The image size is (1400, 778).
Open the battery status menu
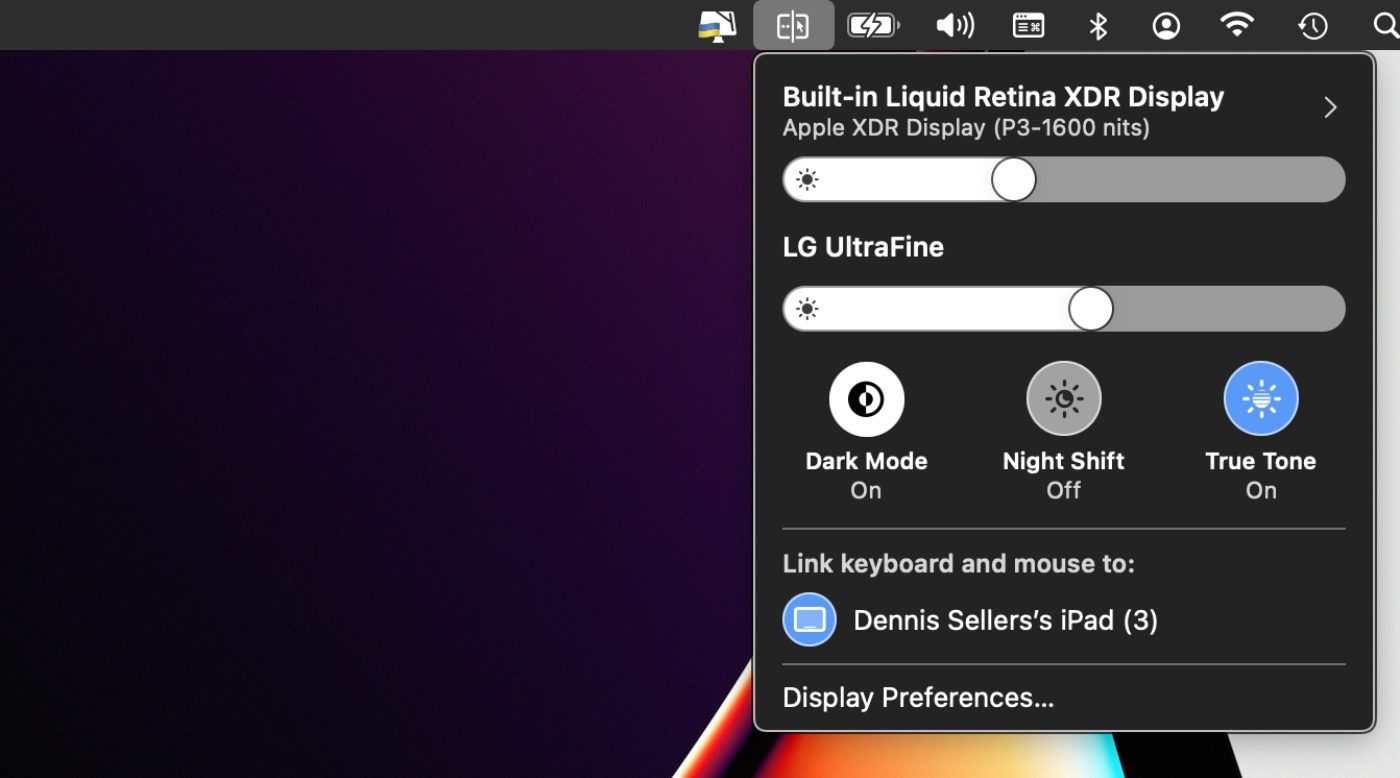(x=873, y=26)
